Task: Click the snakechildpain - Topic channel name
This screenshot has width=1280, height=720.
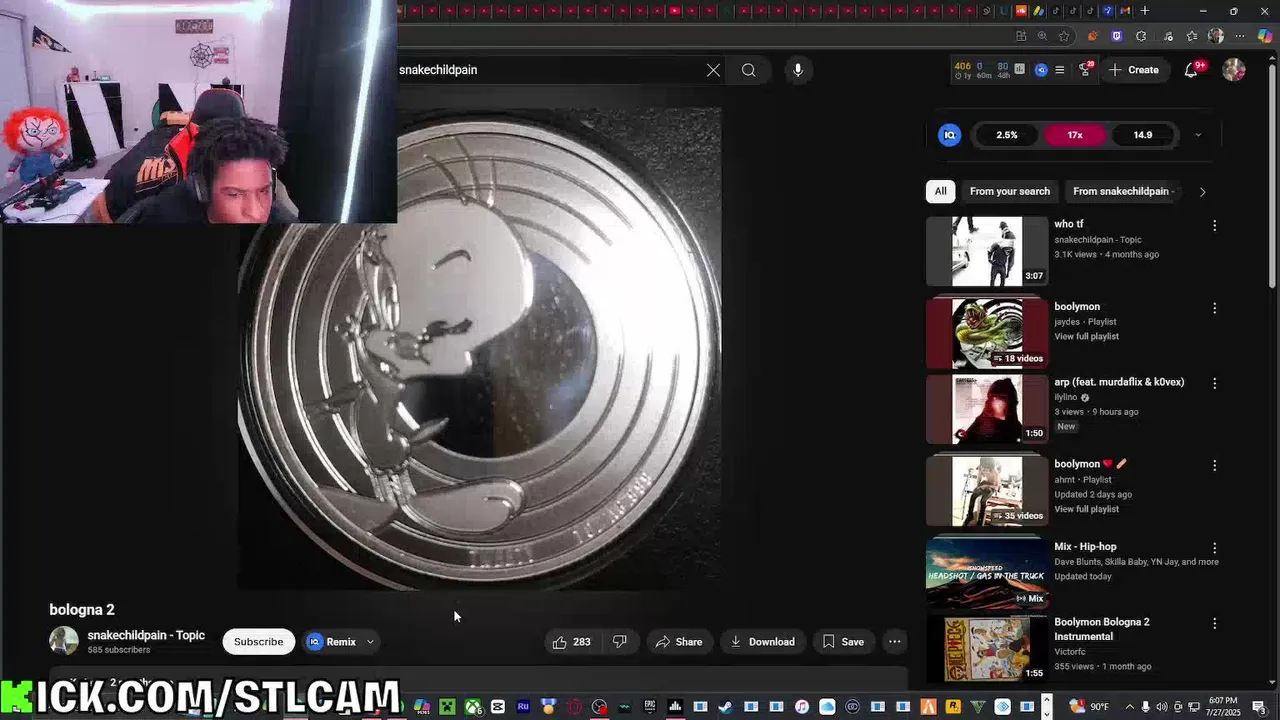Action: 146,635
